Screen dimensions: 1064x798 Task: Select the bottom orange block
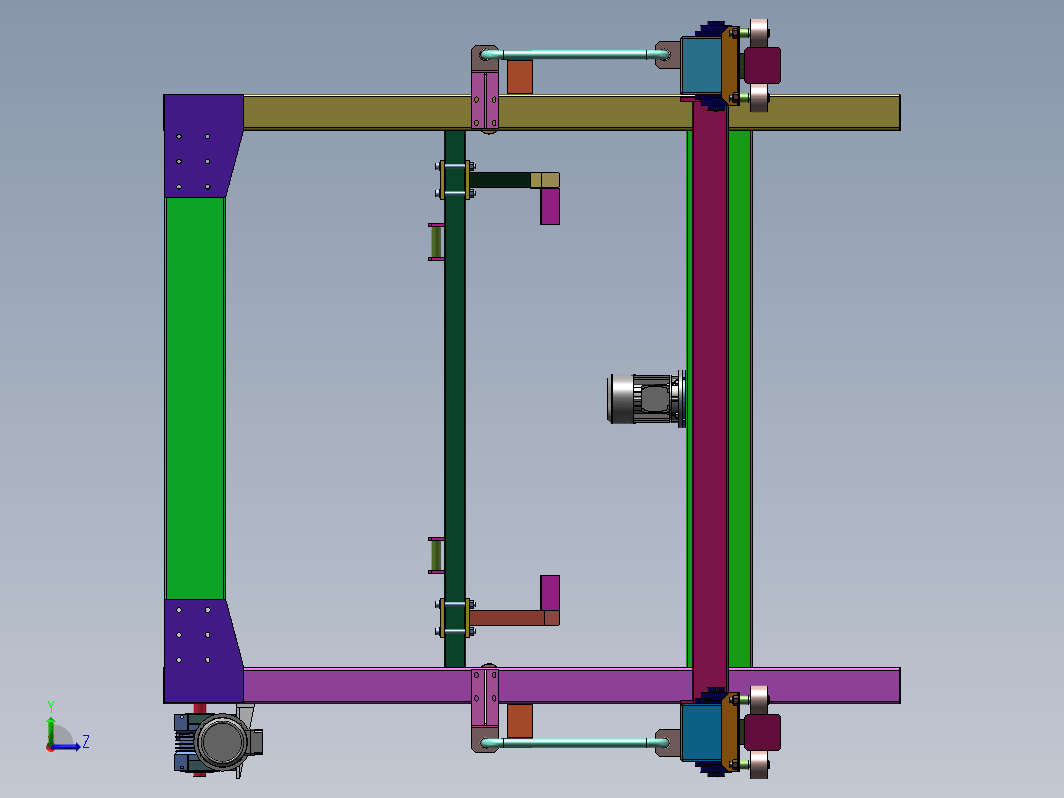click(520, 721)
